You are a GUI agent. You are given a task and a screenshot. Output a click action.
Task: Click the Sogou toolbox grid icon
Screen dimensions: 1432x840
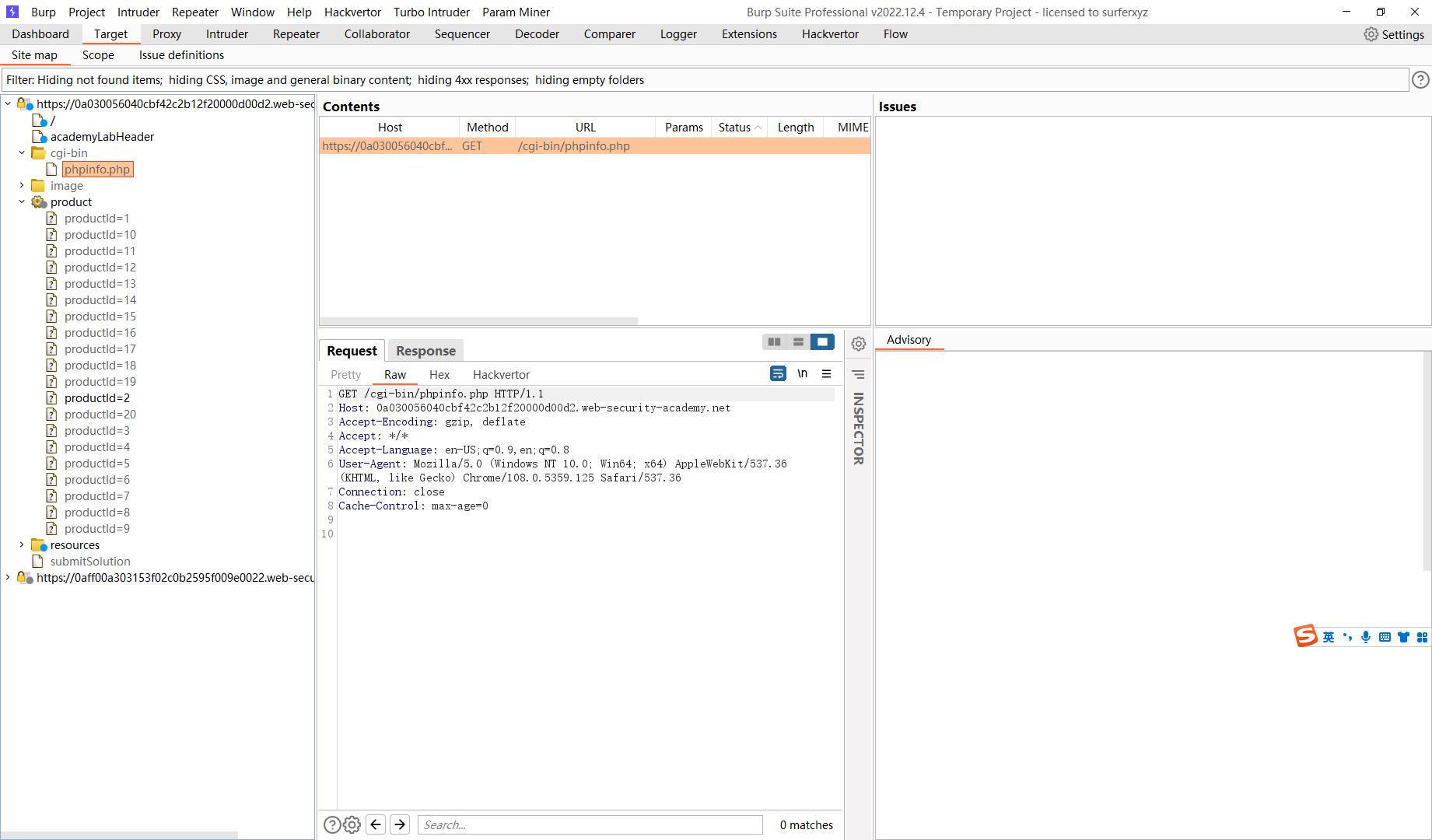(1422, 637)
